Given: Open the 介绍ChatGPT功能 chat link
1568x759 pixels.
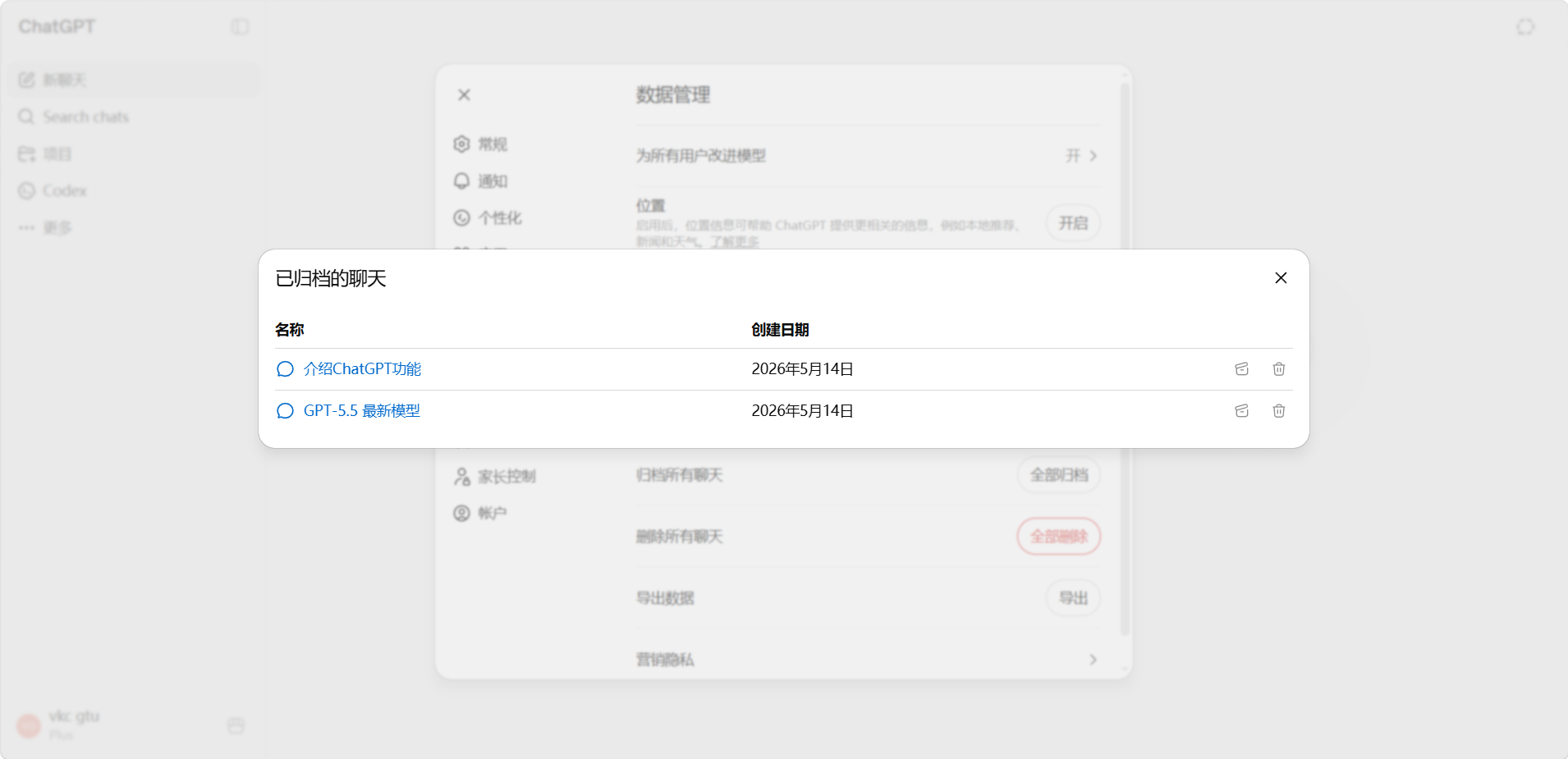Looking at the screenshot, I should pos(362,369).
